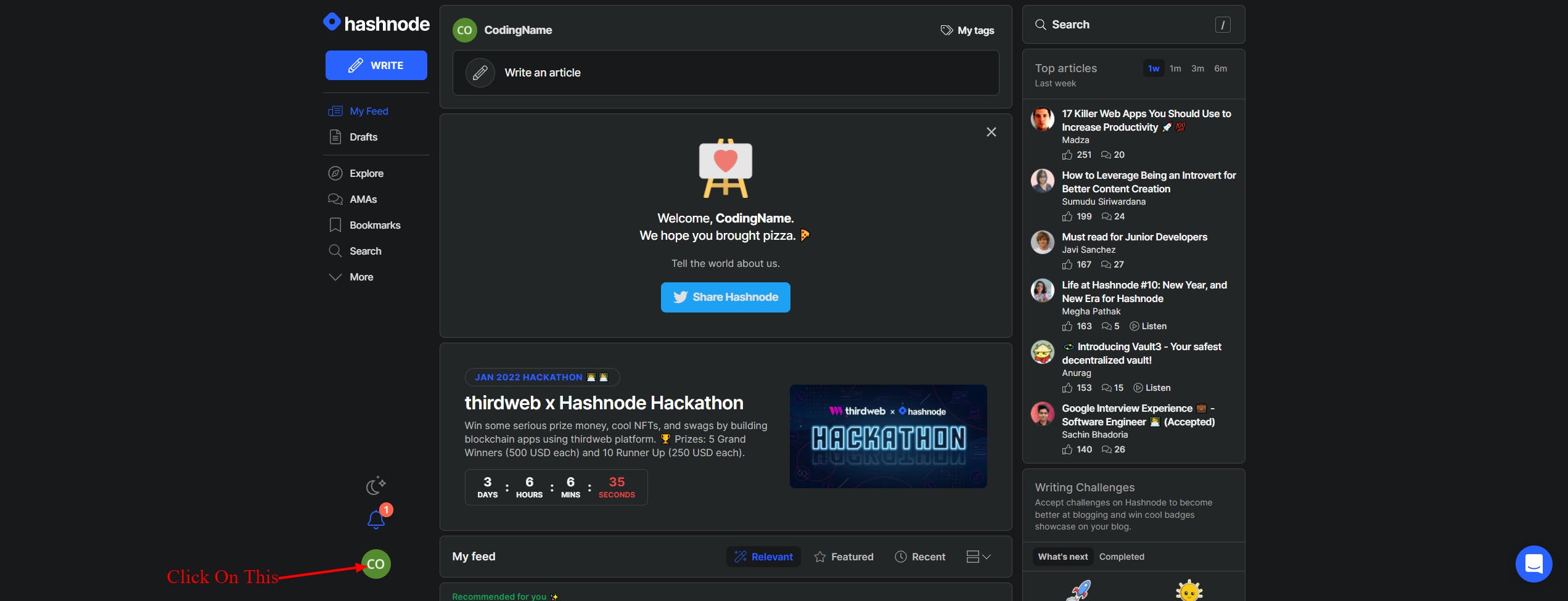Open My Feed in sidebar
This screenshot has width=1568, height=601.
[358, 111]
